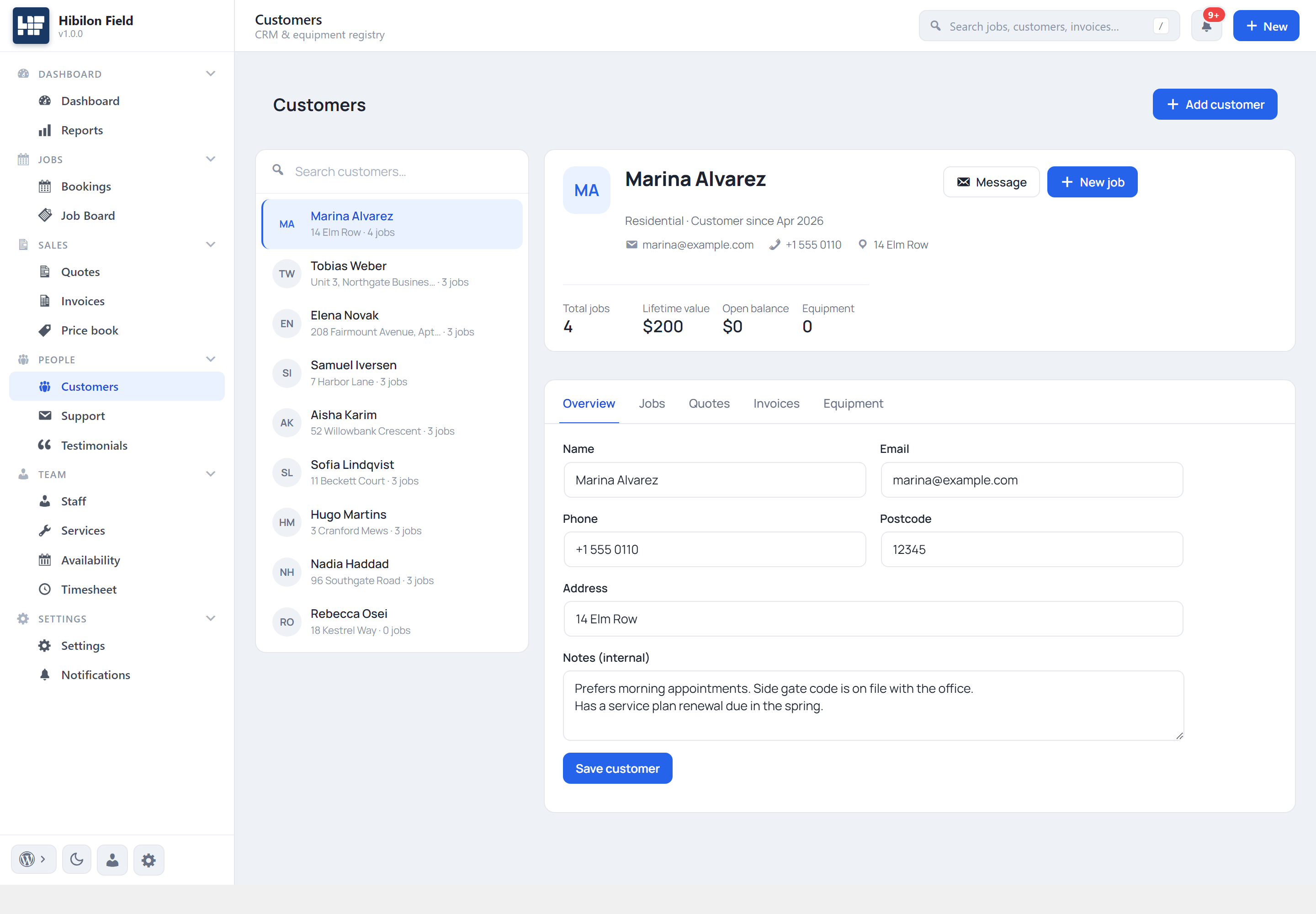
Task: Select Rebecca Osei in customer list
Action: [x=392, y=622]
